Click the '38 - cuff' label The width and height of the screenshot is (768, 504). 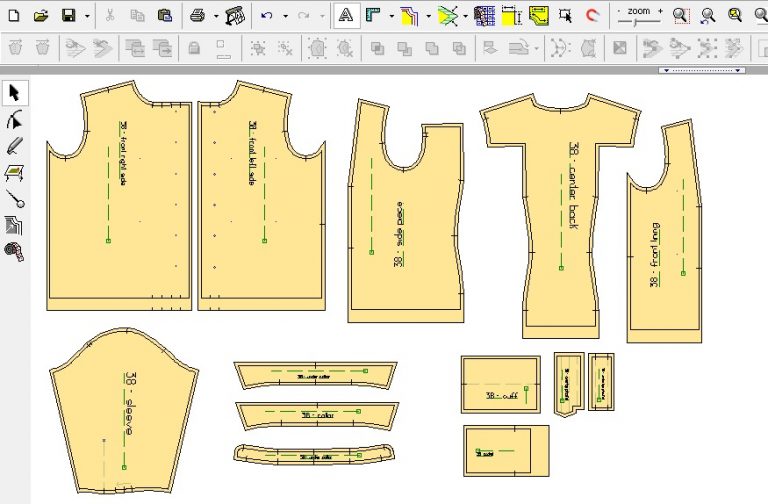pos(502,395)
